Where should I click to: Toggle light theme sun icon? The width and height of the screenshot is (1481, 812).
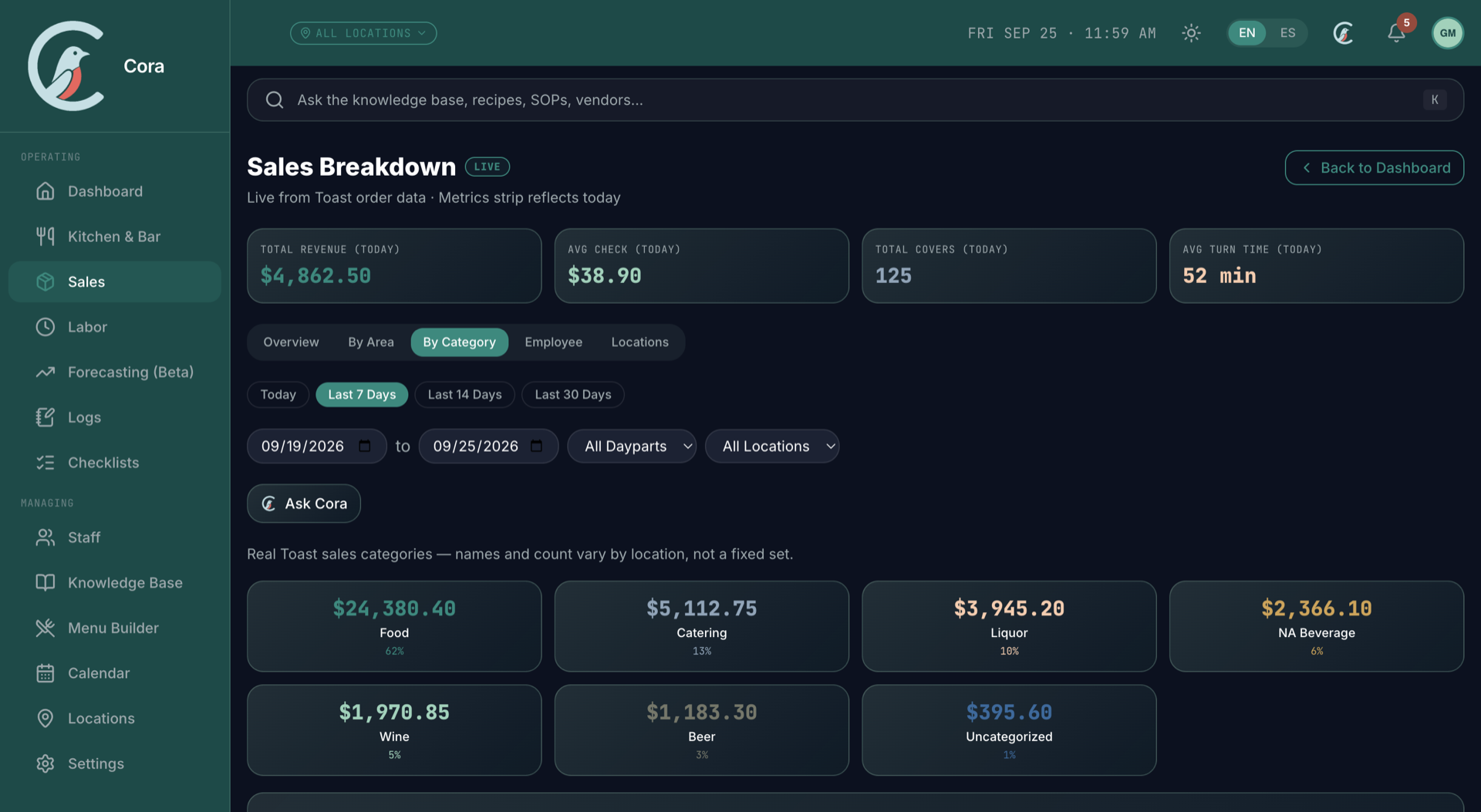tap(1191, 33)
